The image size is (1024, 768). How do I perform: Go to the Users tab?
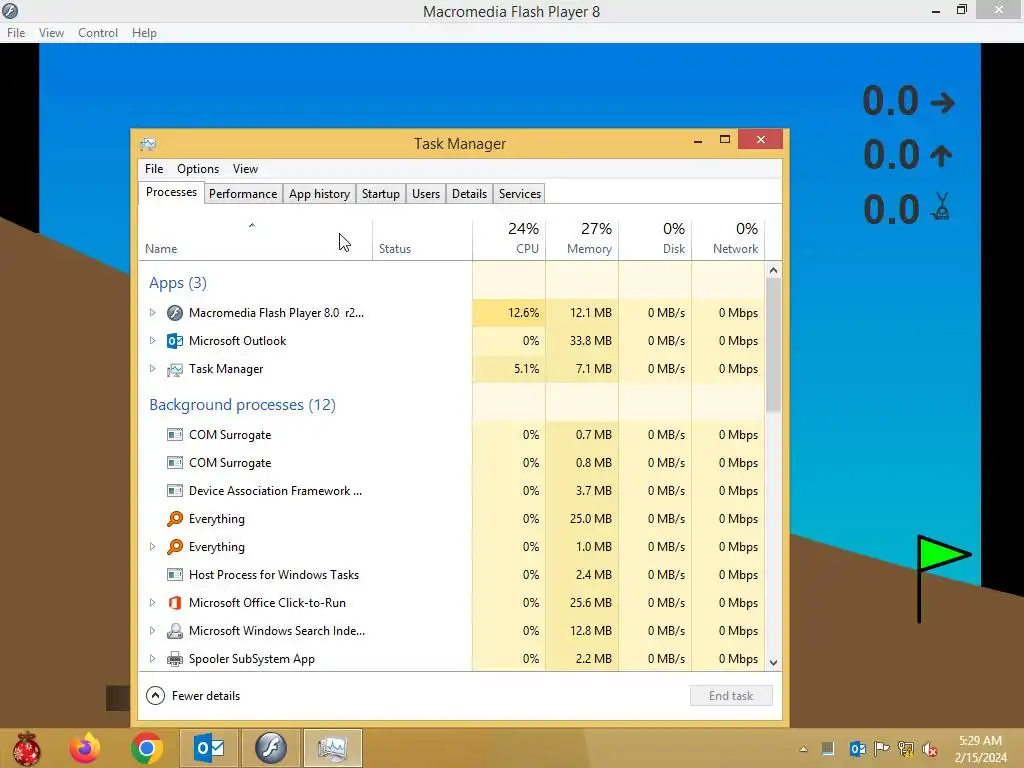click(426, 194)
